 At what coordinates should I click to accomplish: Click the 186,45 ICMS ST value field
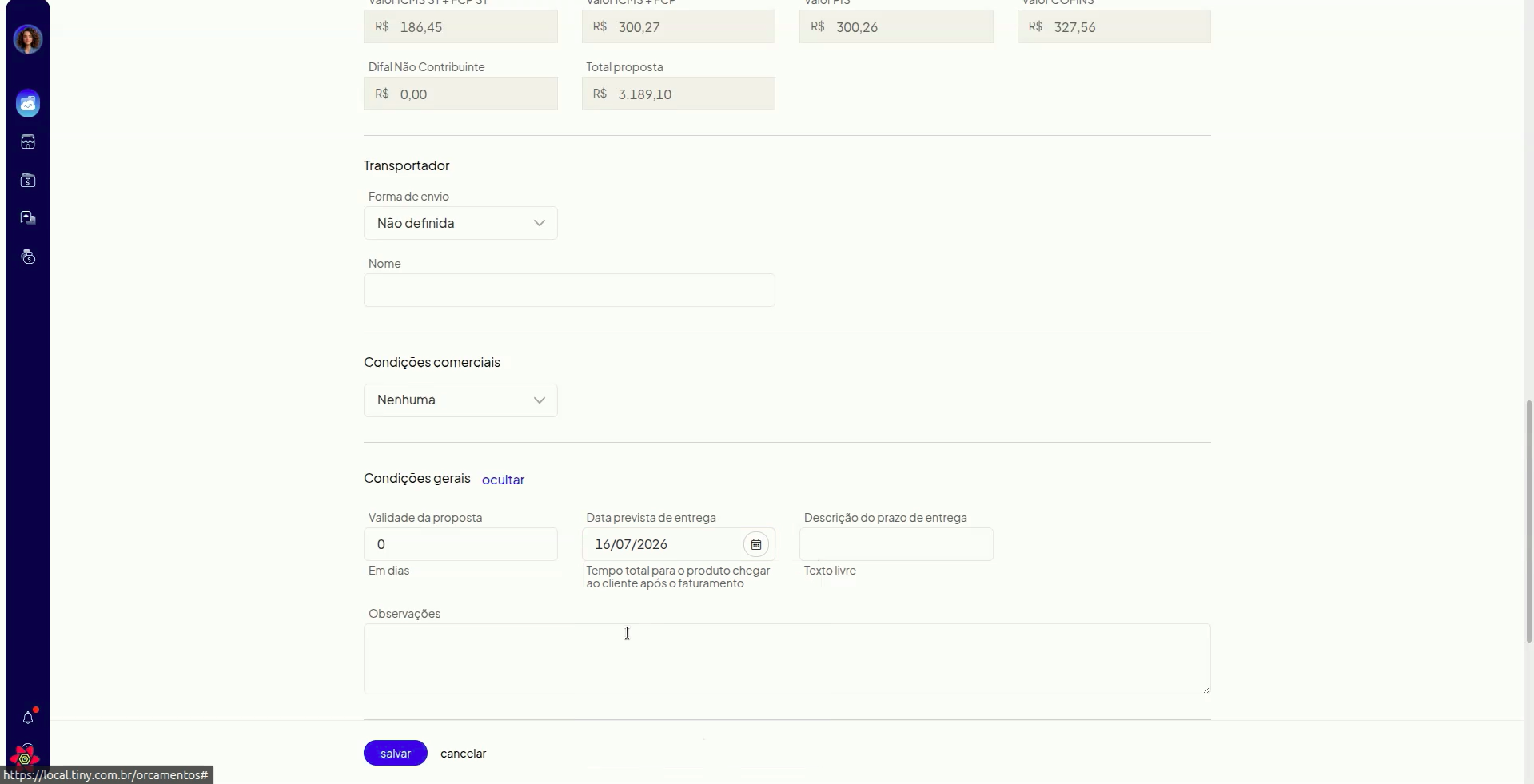460,26
